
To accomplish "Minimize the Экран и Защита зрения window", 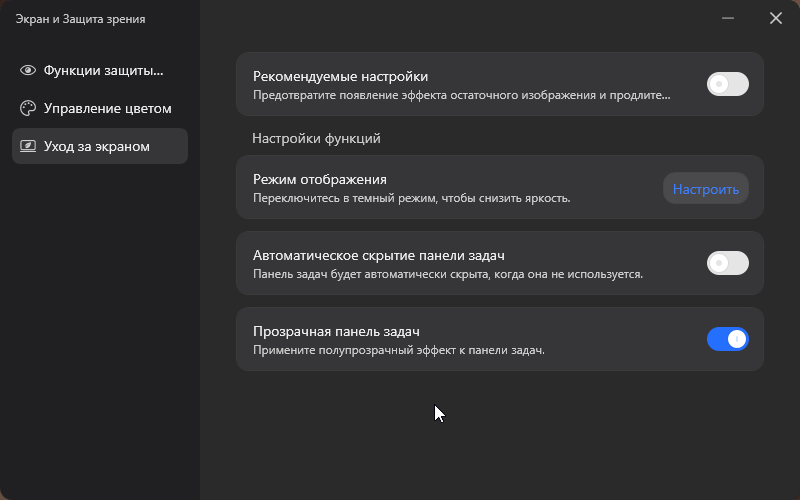I will pyautogui.click(x=729, y=18).
